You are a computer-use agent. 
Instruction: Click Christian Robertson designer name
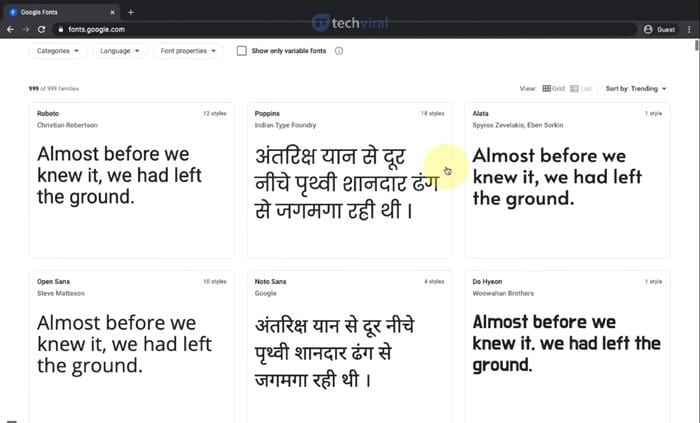pos(67,125)
